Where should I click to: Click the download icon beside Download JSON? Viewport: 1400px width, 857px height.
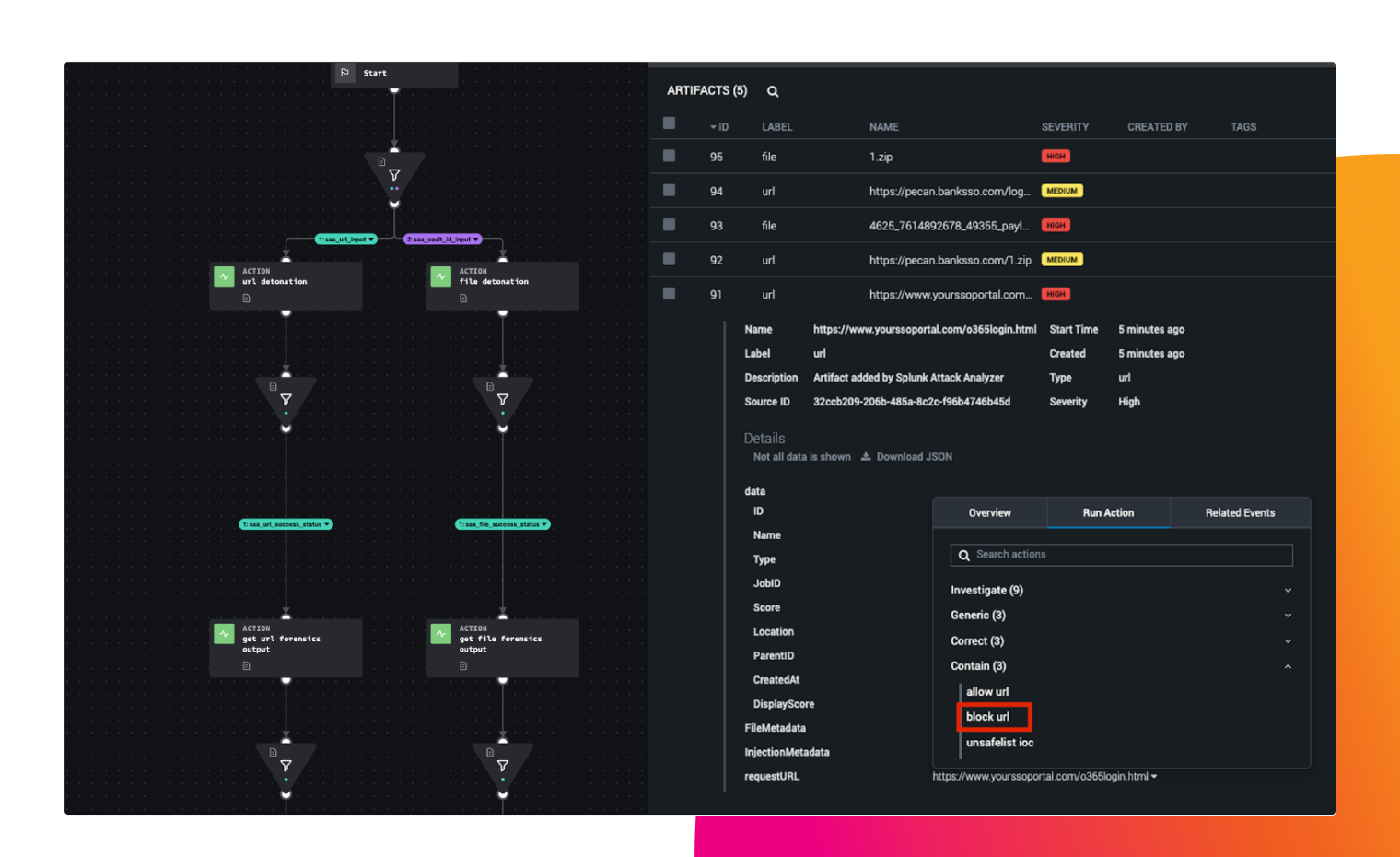(866, 456)
